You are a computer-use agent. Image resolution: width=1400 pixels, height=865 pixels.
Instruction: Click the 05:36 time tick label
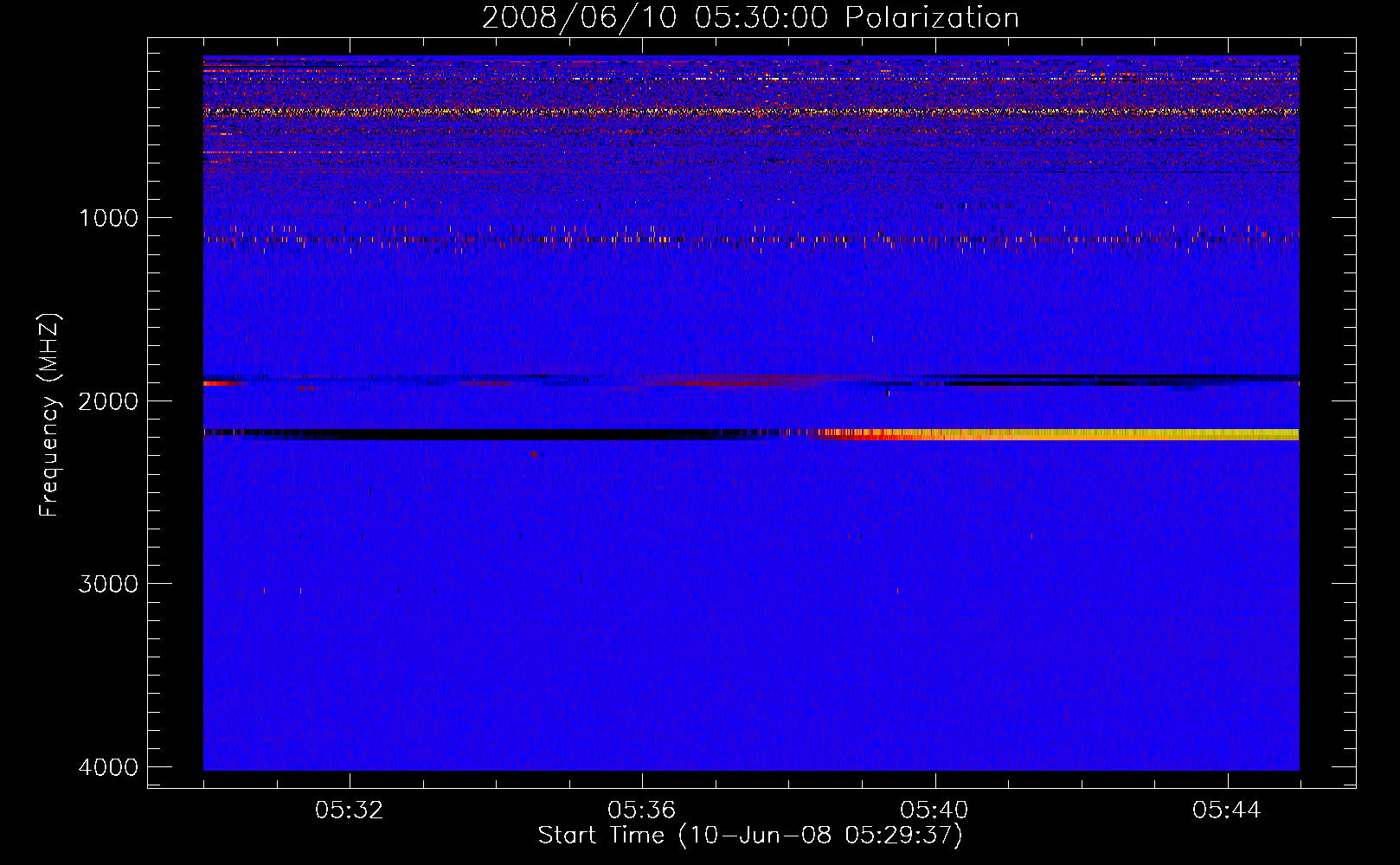click(642, 811)
